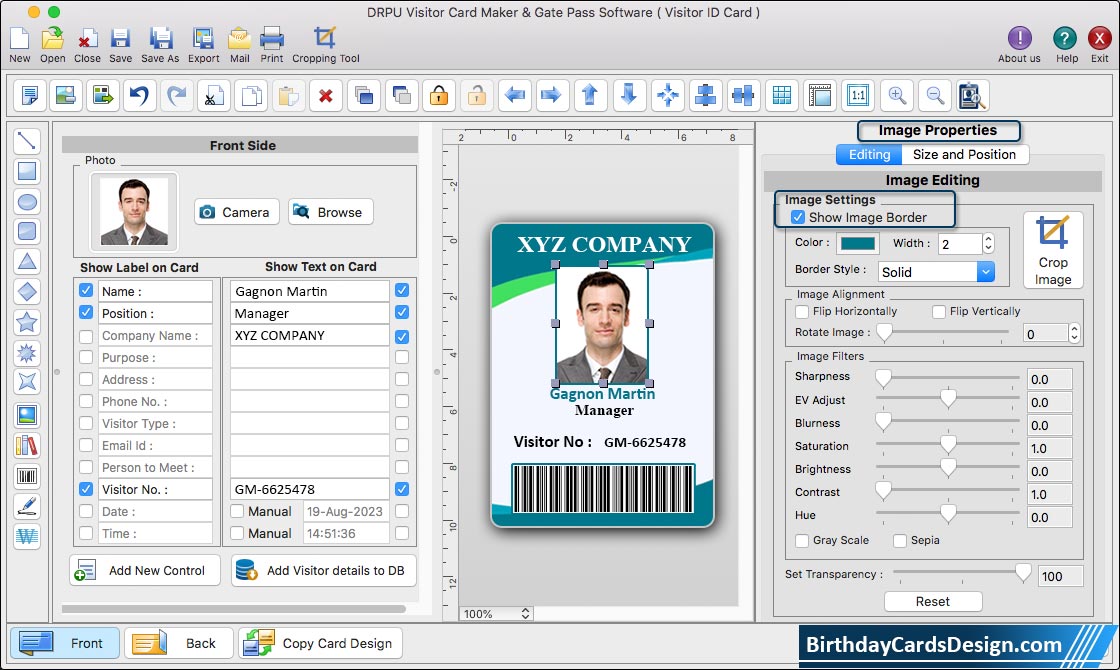Click the Zoom In magnifier icon
This screenshot has height=670, width=1120.
[x=897, y=95]
